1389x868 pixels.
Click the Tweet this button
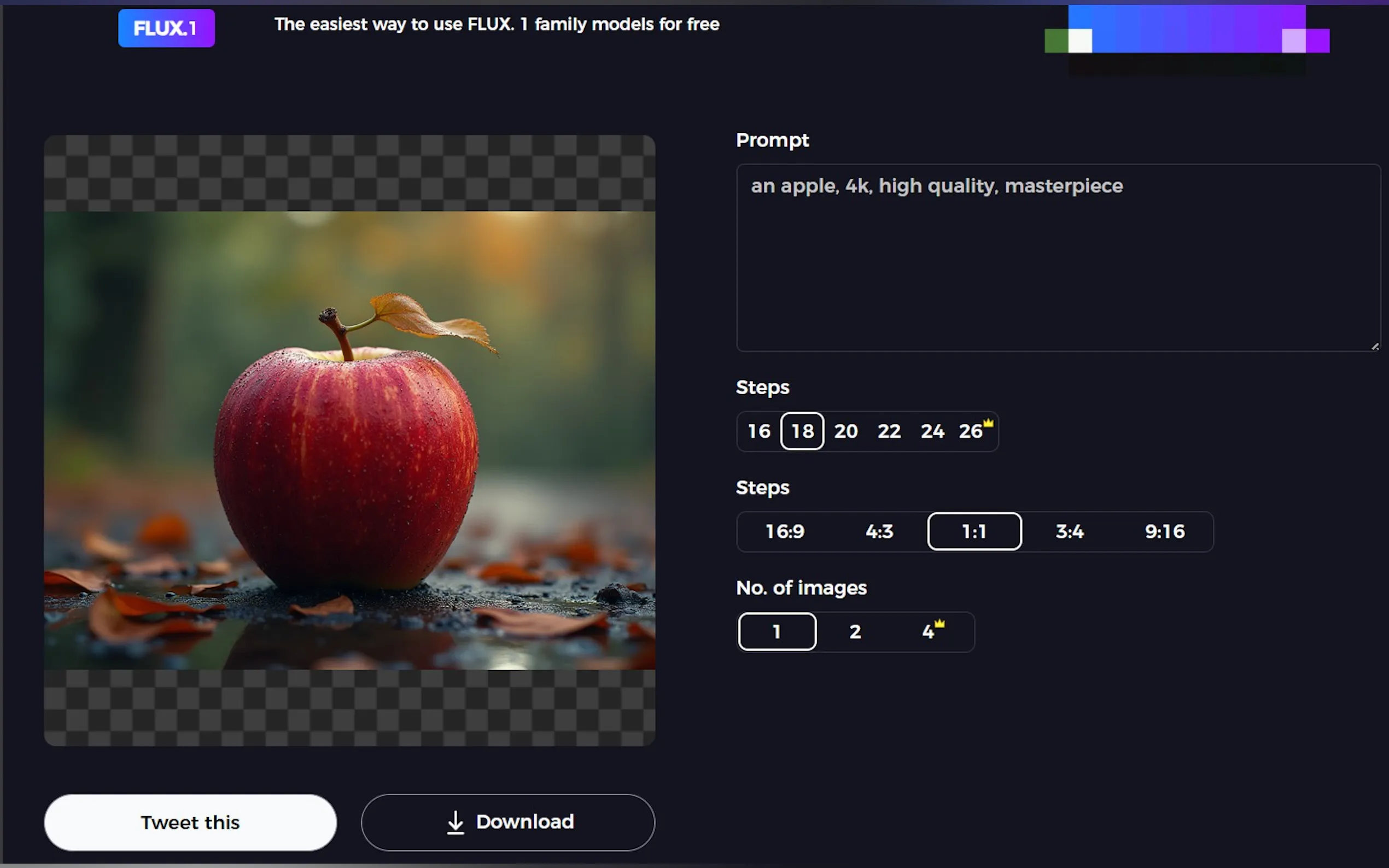click(x=190, y=822)
